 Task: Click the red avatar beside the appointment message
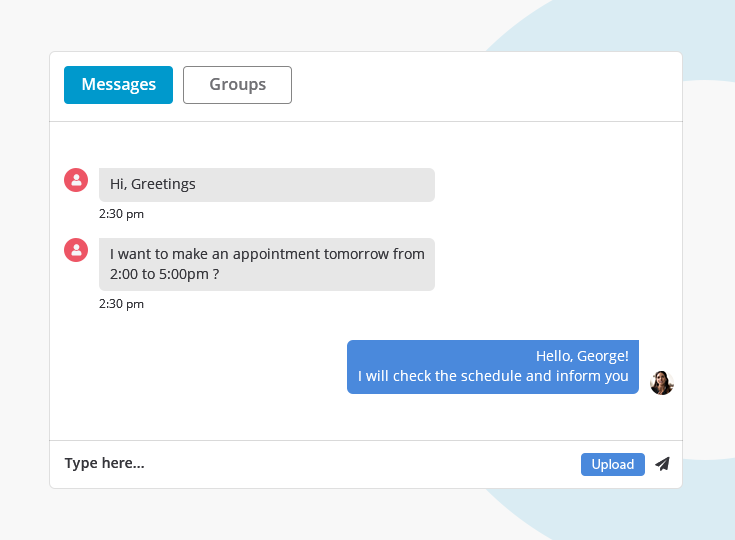(x=76, y=250)
